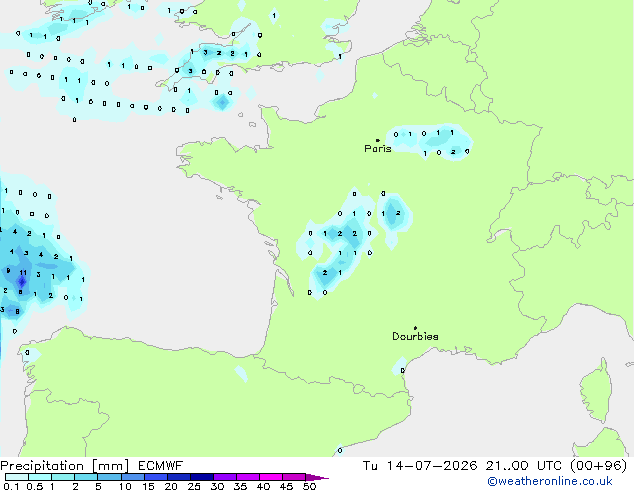Click the legend label '35'
634x490 pixels.
pyautogui.click(x=240, y=486)
